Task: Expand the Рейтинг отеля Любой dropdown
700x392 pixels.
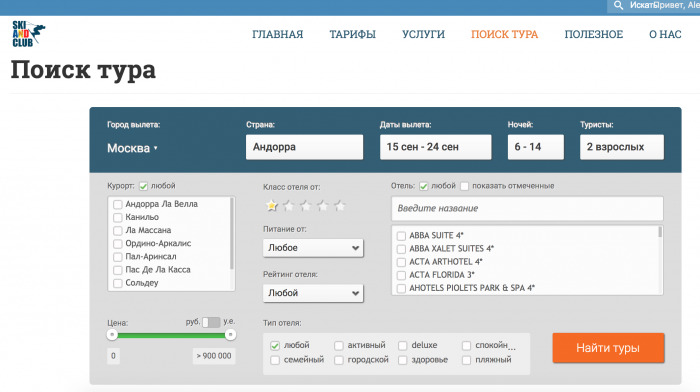Action: coord(313,293)
